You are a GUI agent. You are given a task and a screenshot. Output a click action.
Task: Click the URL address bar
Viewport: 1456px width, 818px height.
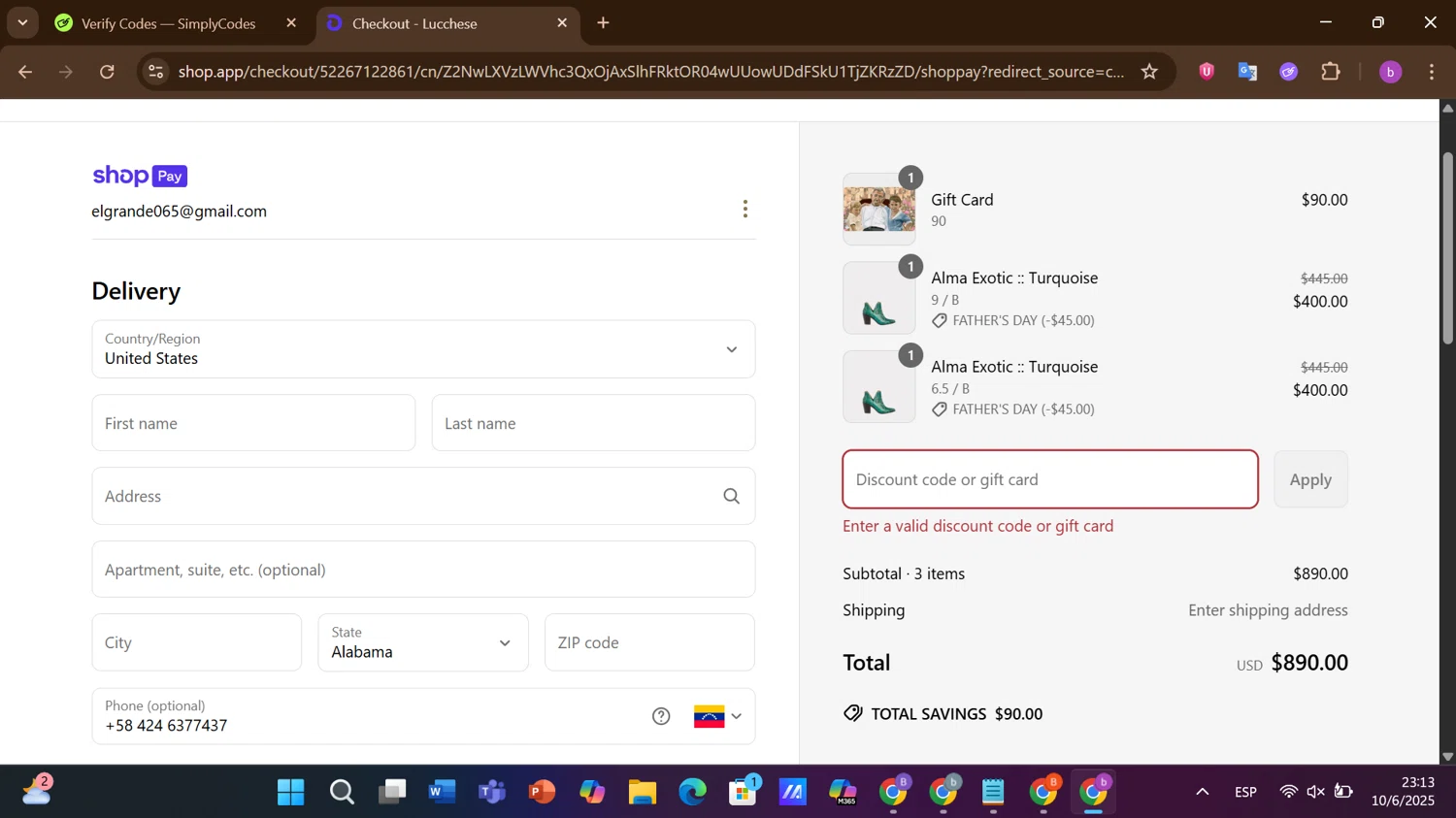tap(651, 72)
